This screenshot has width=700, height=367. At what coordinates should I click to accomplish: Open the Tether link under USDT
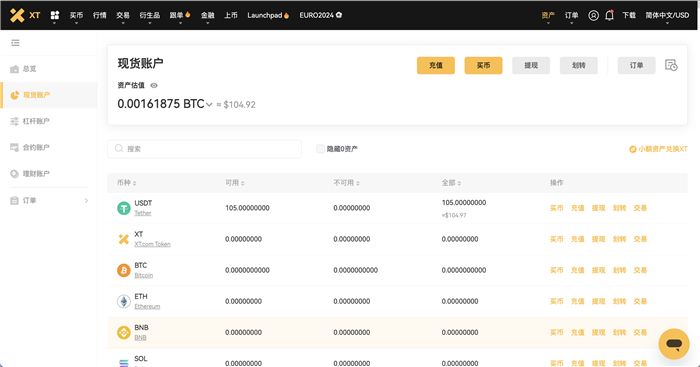point(143,213)
